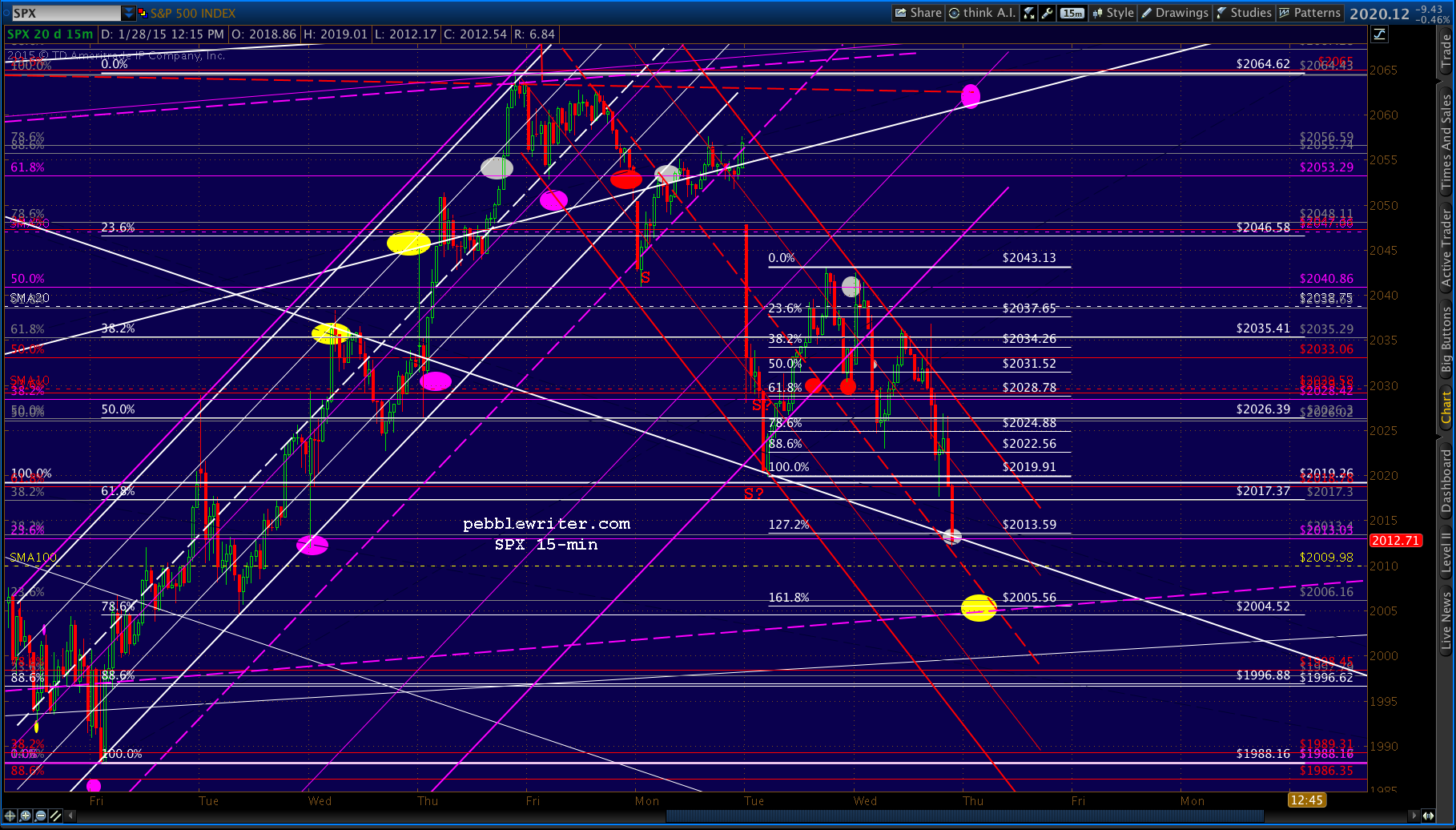Click the SMA100 line label
The height and width of the screenshot is (830, 1456).
pyautogui.click(x=33, y=558)
